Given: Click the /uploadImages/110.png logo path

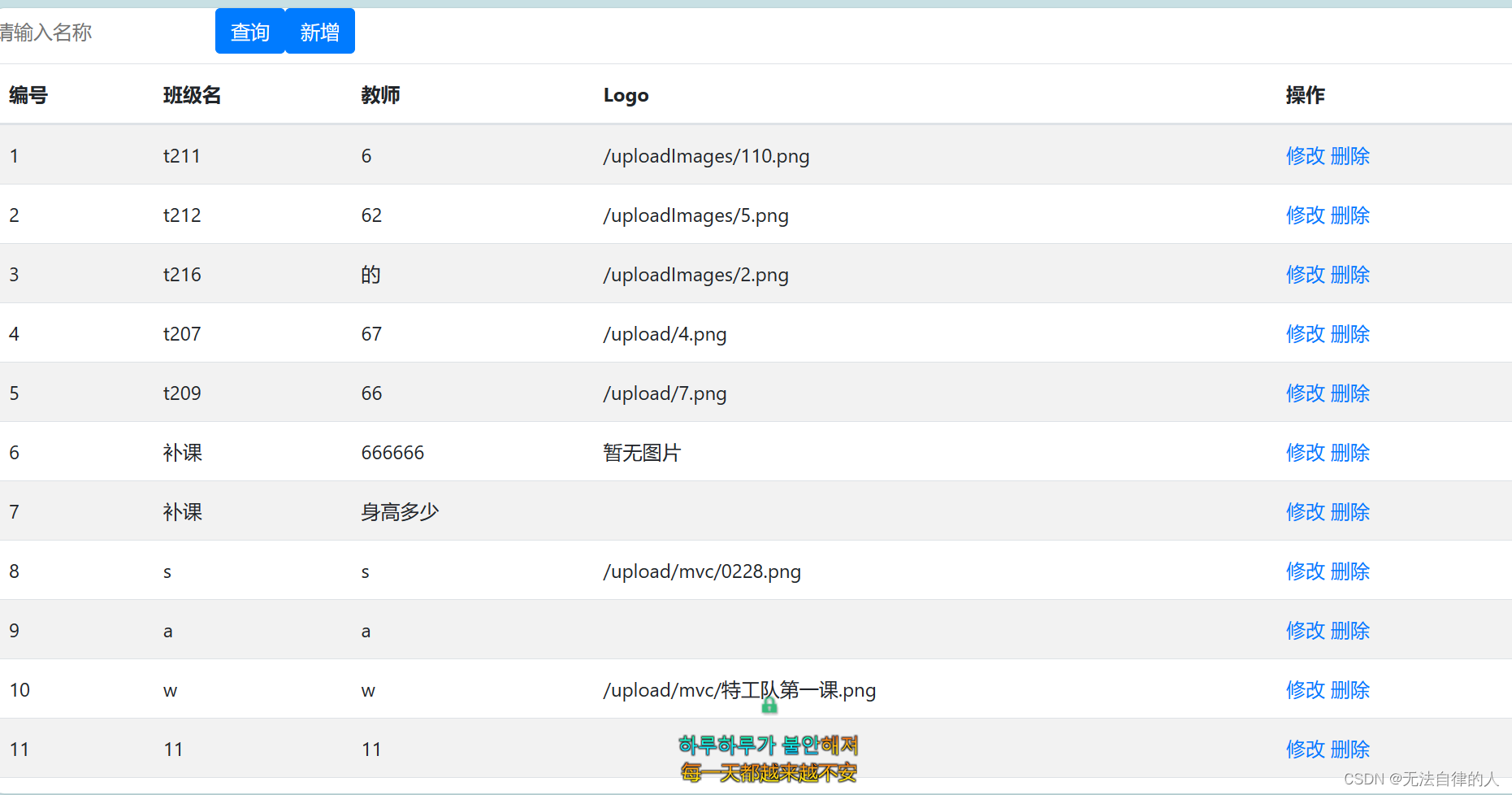Looking at the screenshot, I should (x=706, y=156).
